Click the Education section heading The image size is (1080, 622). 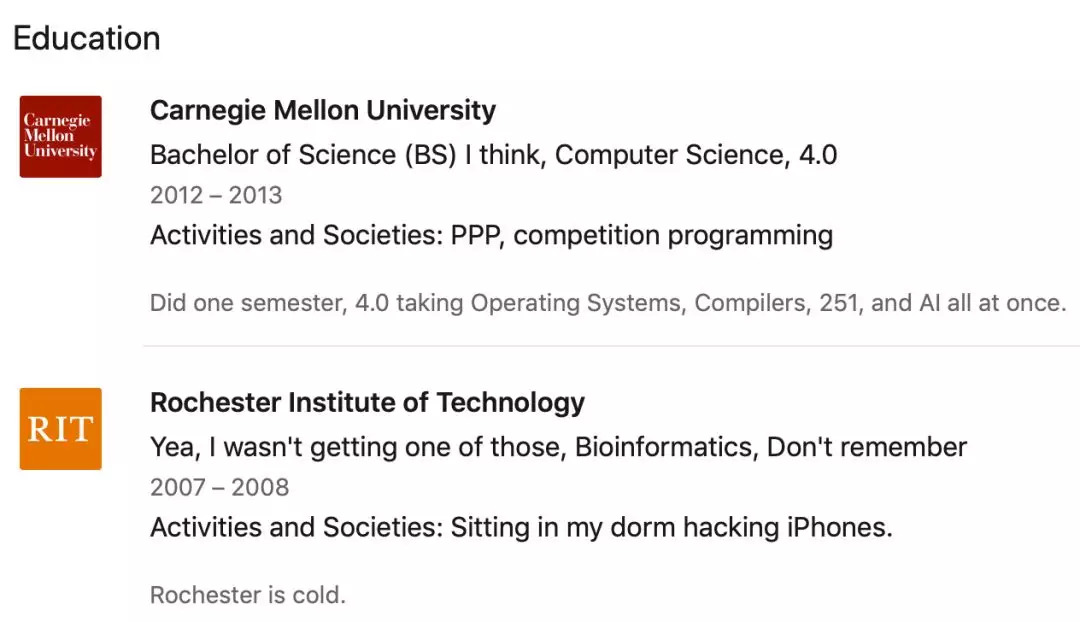point(86,38)
